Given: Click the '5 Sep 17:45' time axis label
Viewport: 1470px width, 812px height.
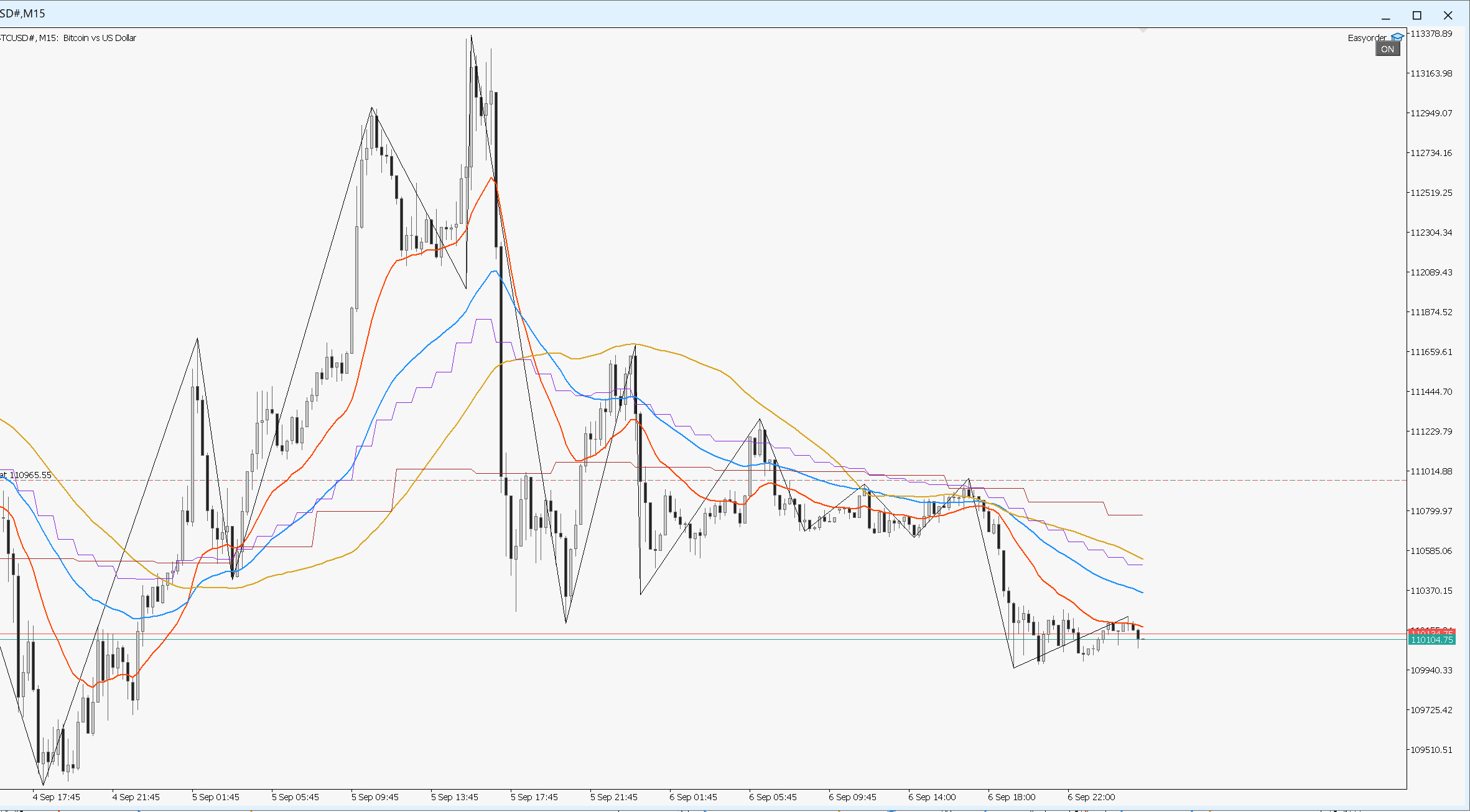Looking at the screenshot, I should tap(534, 797).
